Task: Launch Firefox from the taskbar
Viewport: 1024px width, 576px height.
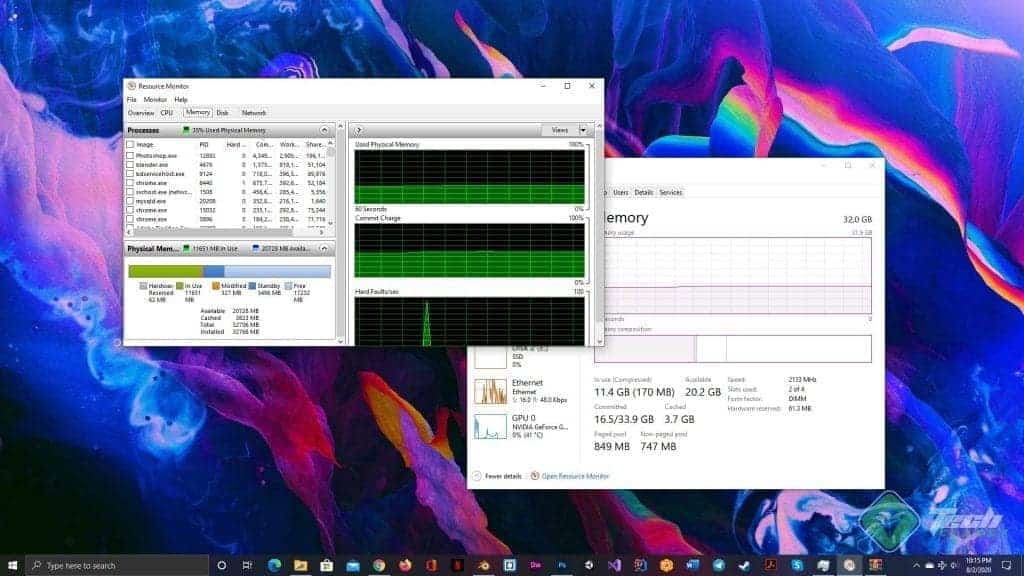Action: pyautogui.click(x=404, y=563)
